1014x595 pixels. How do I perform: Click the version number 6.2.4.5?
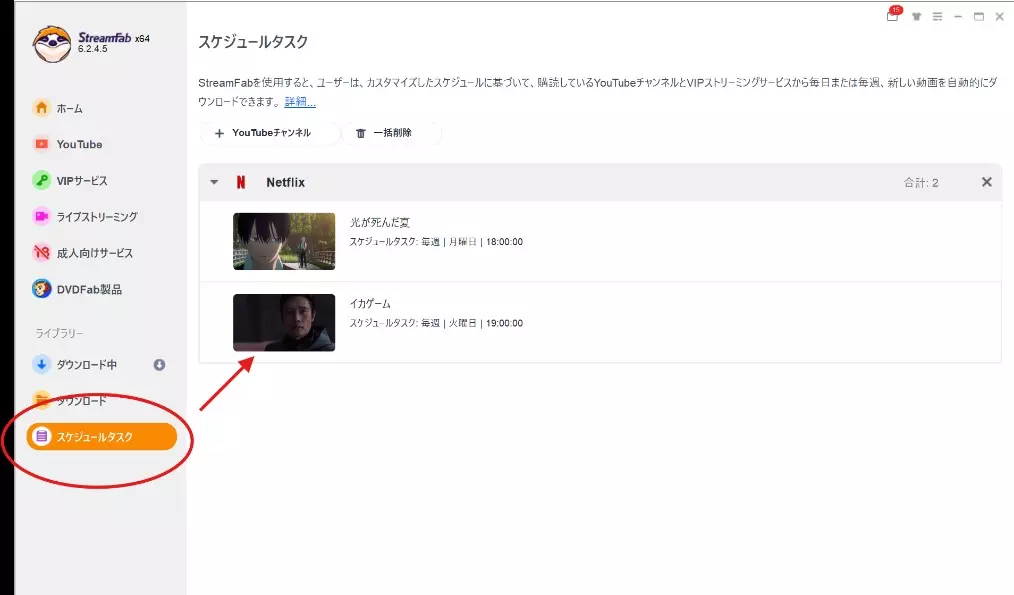[92, 49]
